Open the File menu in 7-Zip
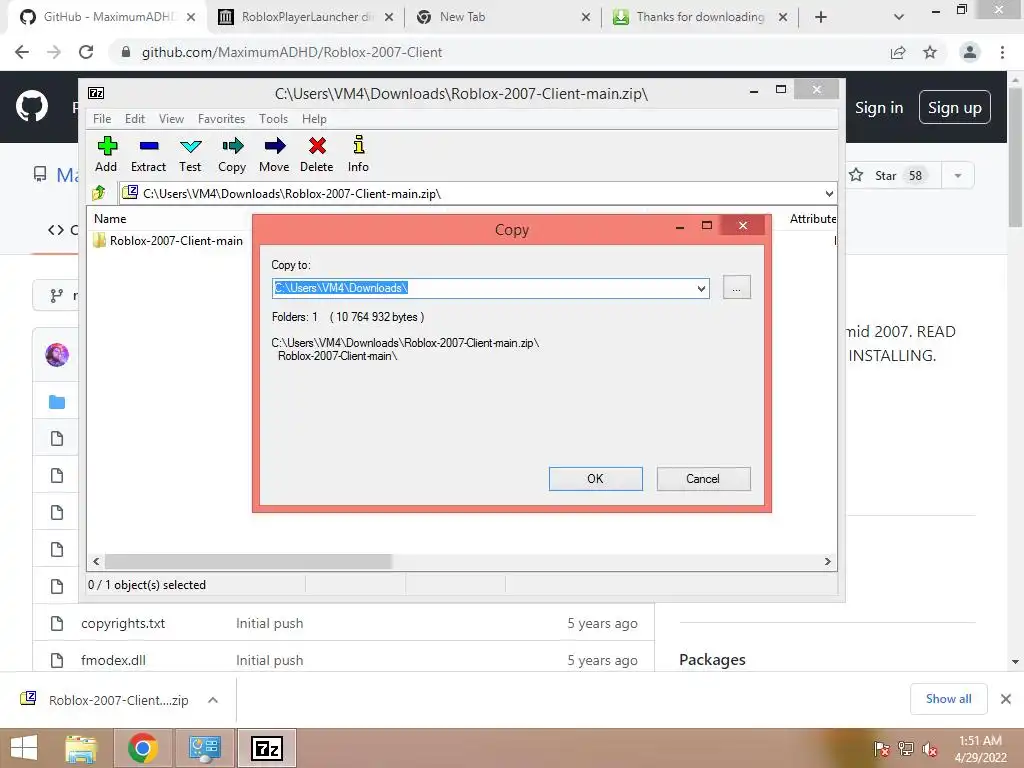Viewport: 1024px width, 768px height. (x=102, y=119)
